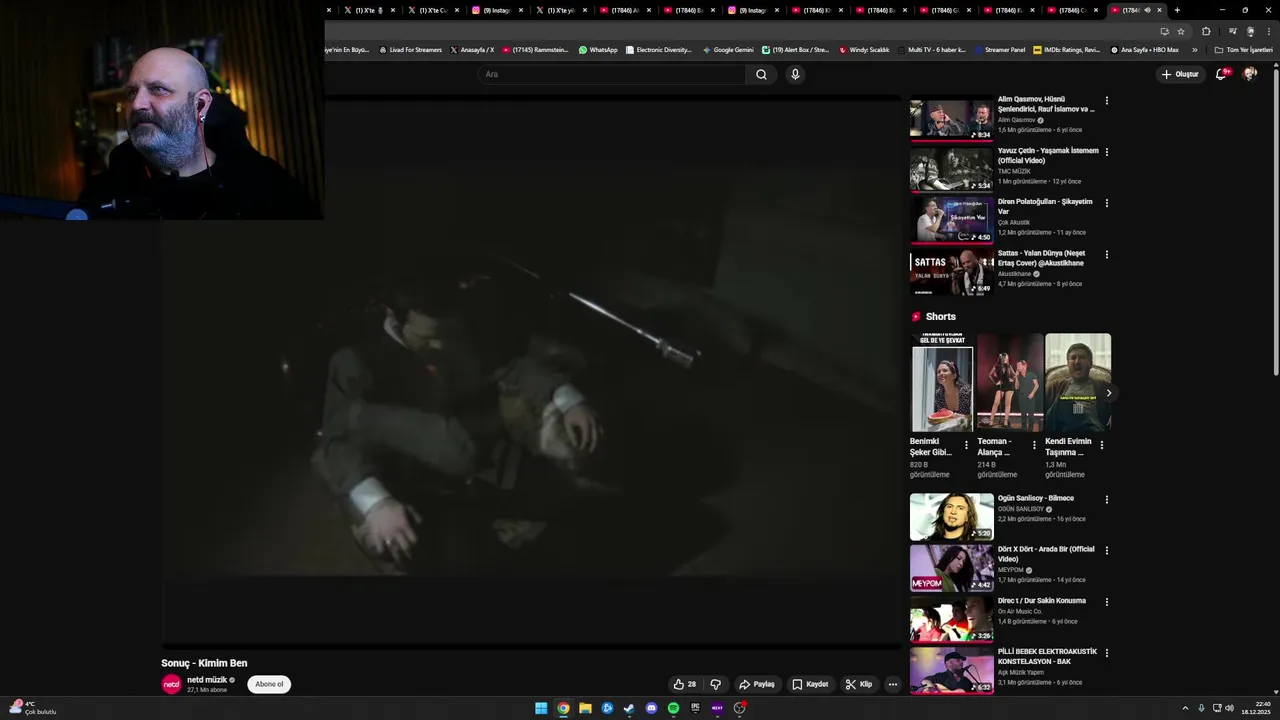This screenshot has height=720, width=1280.
Task: Open options for Direc-t Dur Sakin video
Action: click(1106, 602)
